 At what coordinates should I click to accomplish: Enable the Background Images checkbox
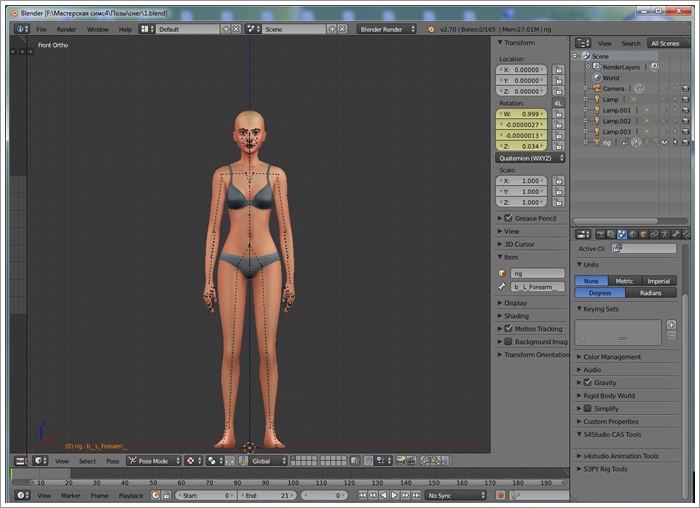508,341
